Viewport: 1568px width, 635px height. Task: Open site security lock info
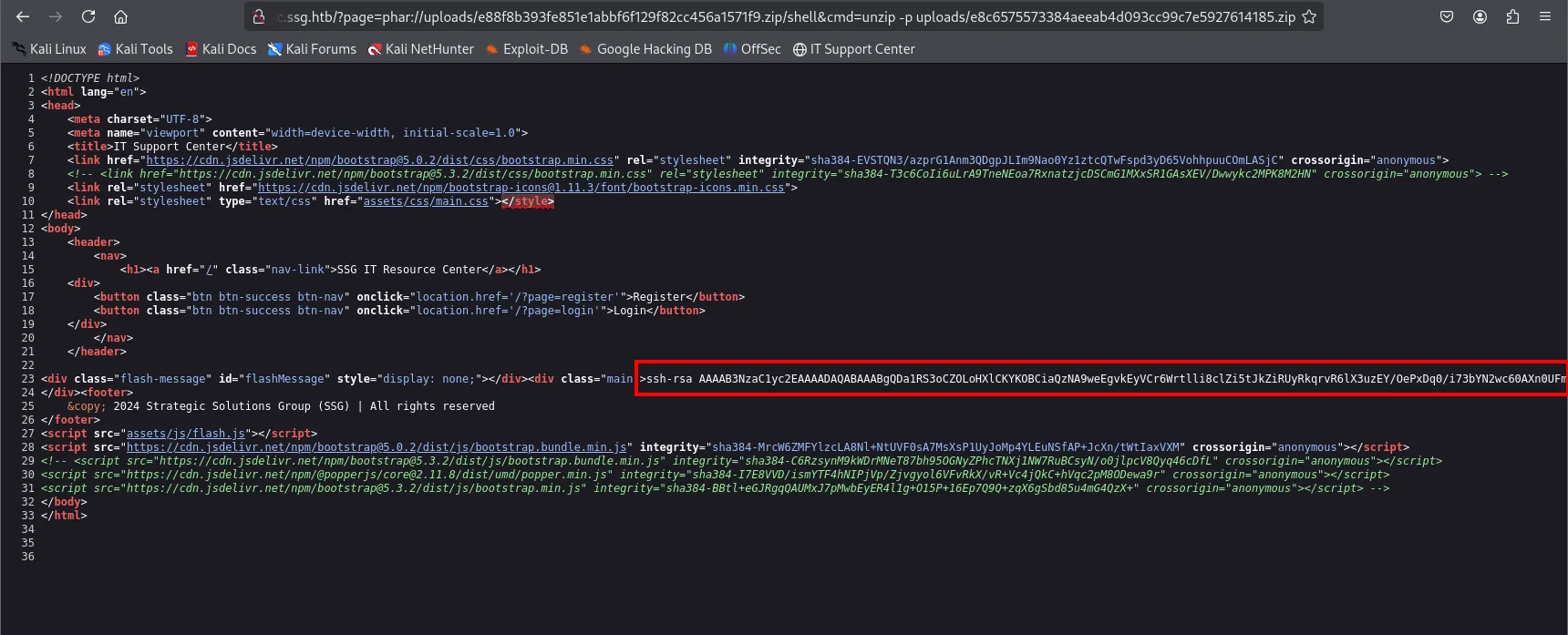tap(259, 16)
